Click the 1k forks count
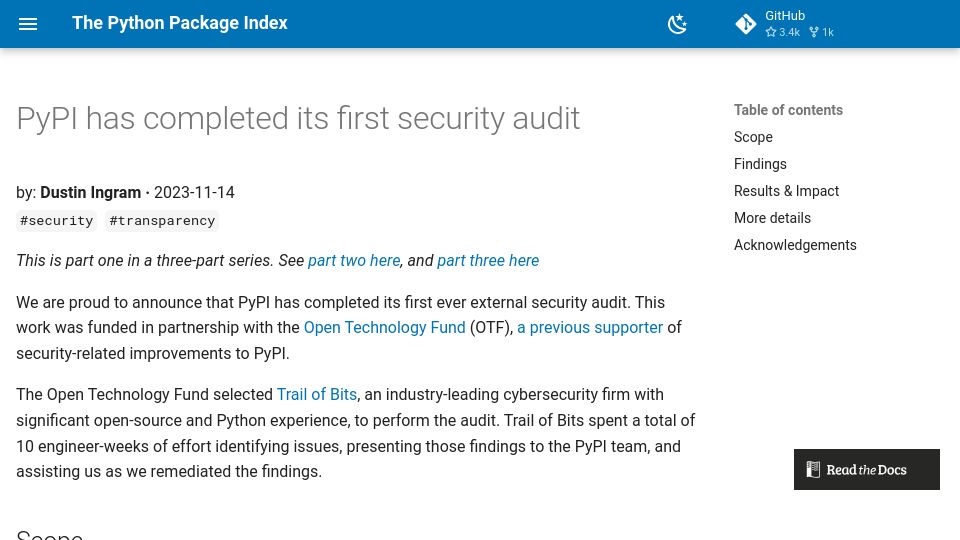960x540 pixels. [x=822, y=32]
